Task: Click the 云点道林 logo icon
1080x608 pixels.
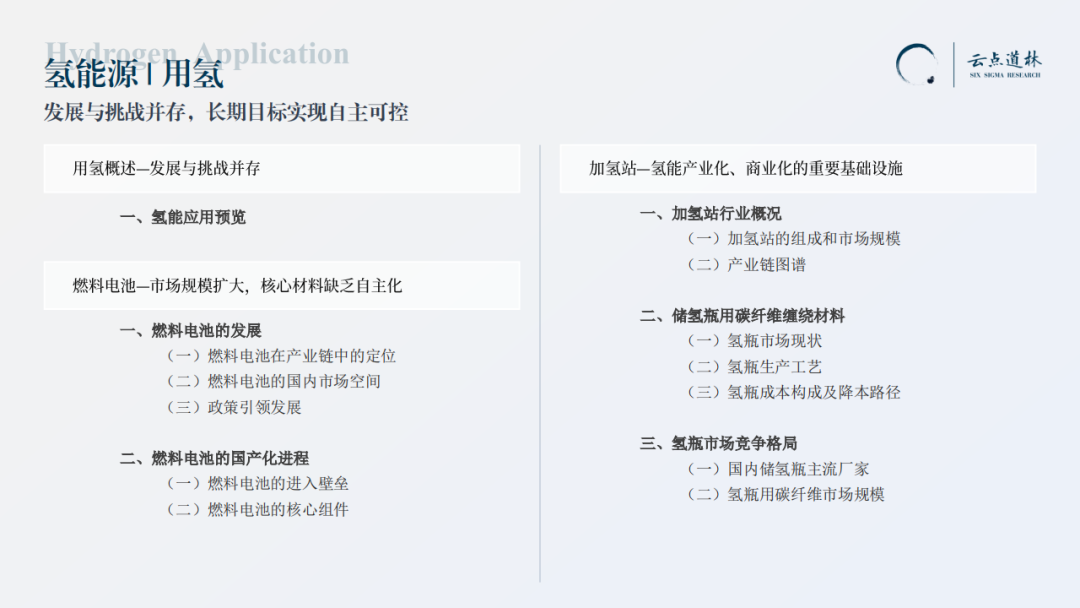Action: [916, 64]
